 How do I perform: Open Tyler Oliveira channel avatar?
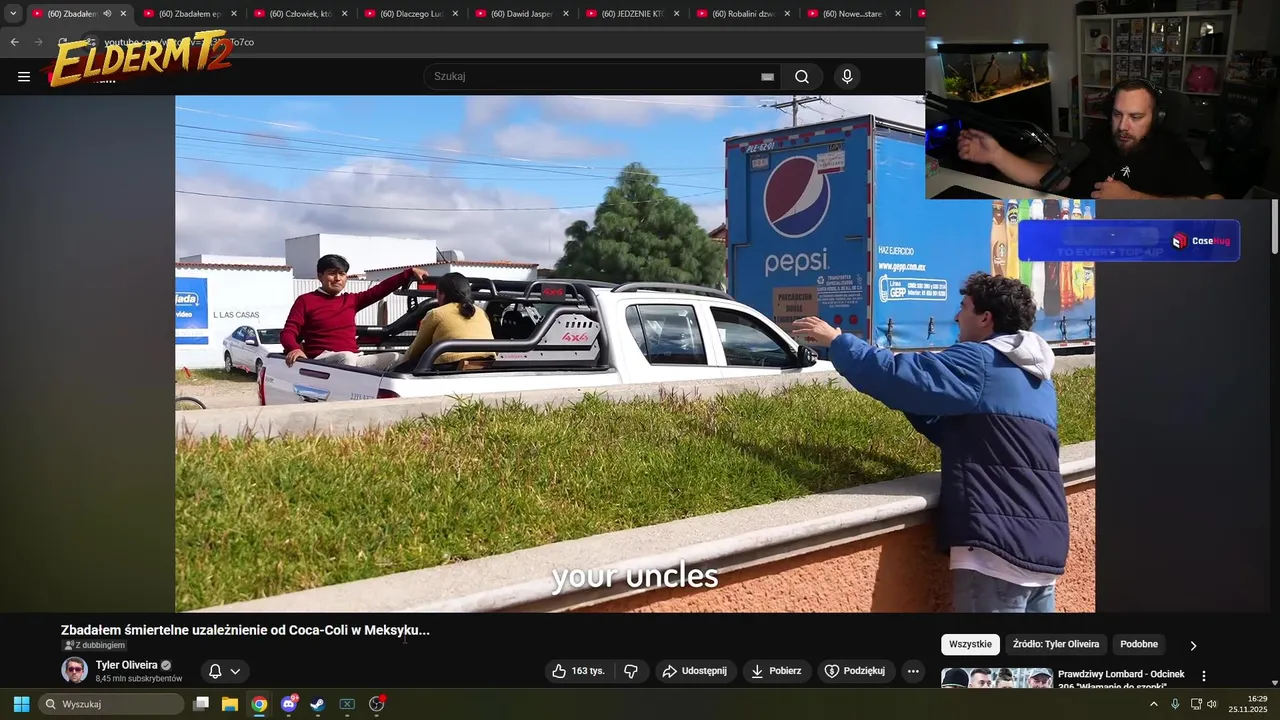pyautogui.click(x=75, y=670)
